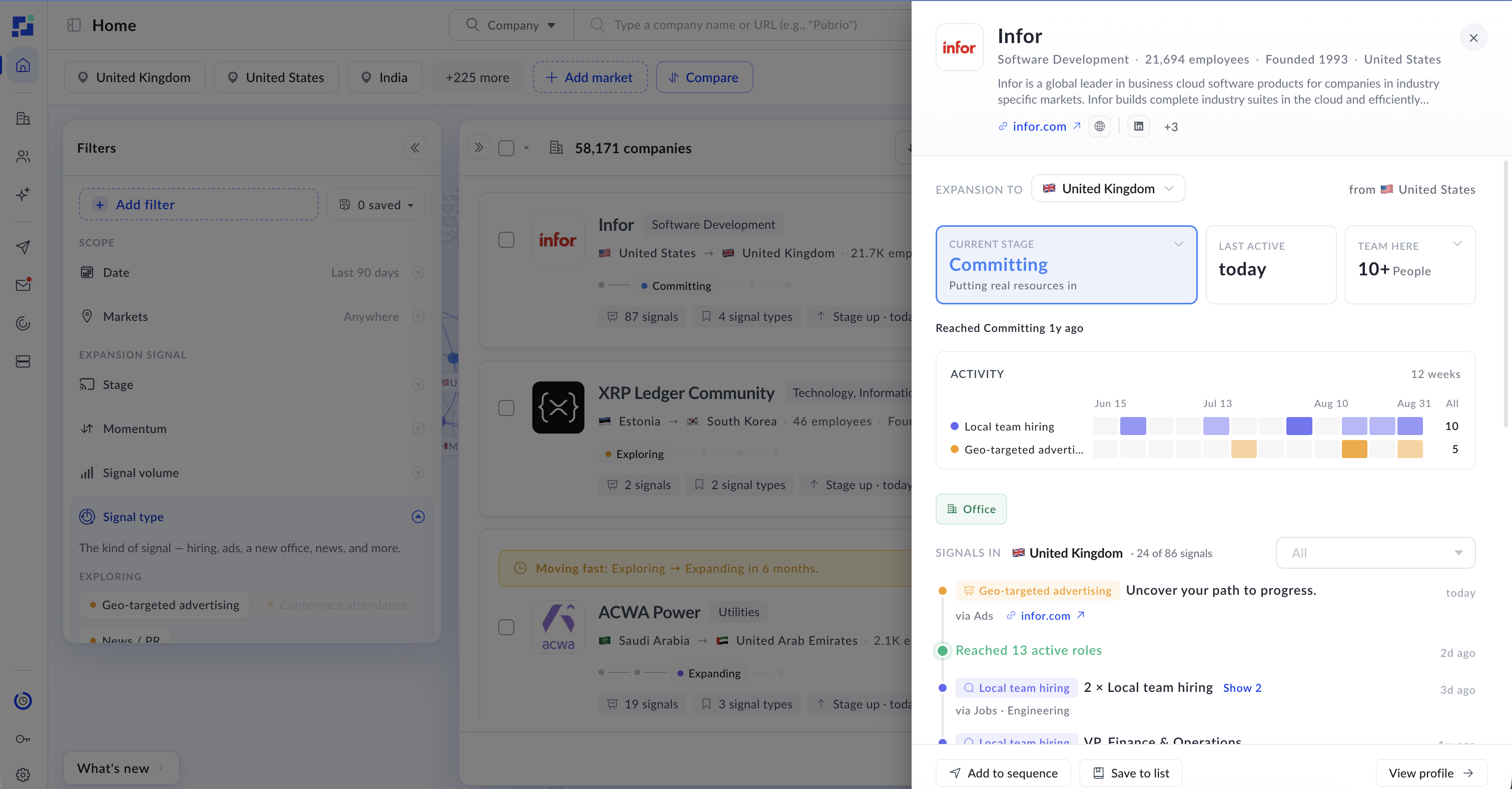Collapse the Signal type filter
The height and width of the screenshot is (789, 1512).
tap(418, 516)
